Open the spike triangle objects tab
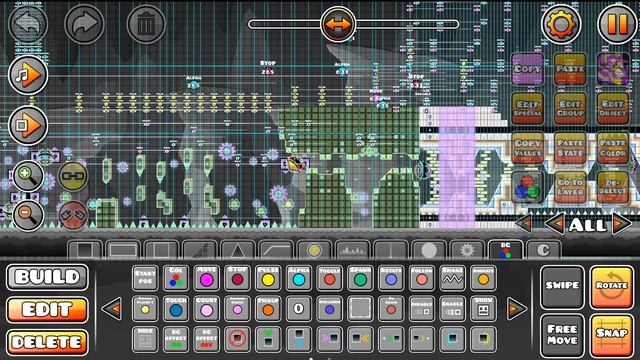 coord(238,250)
